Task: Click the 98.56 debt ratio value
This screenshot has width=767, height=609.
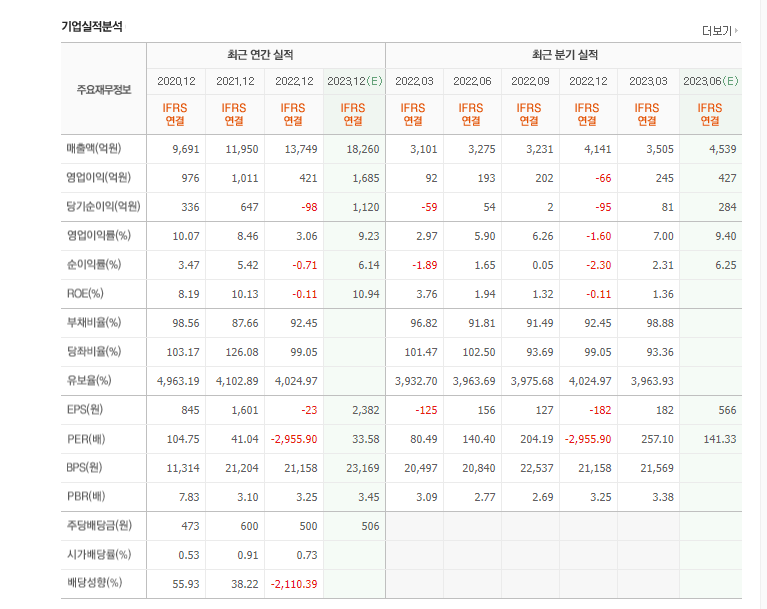Action: click(x=186, y=323)
